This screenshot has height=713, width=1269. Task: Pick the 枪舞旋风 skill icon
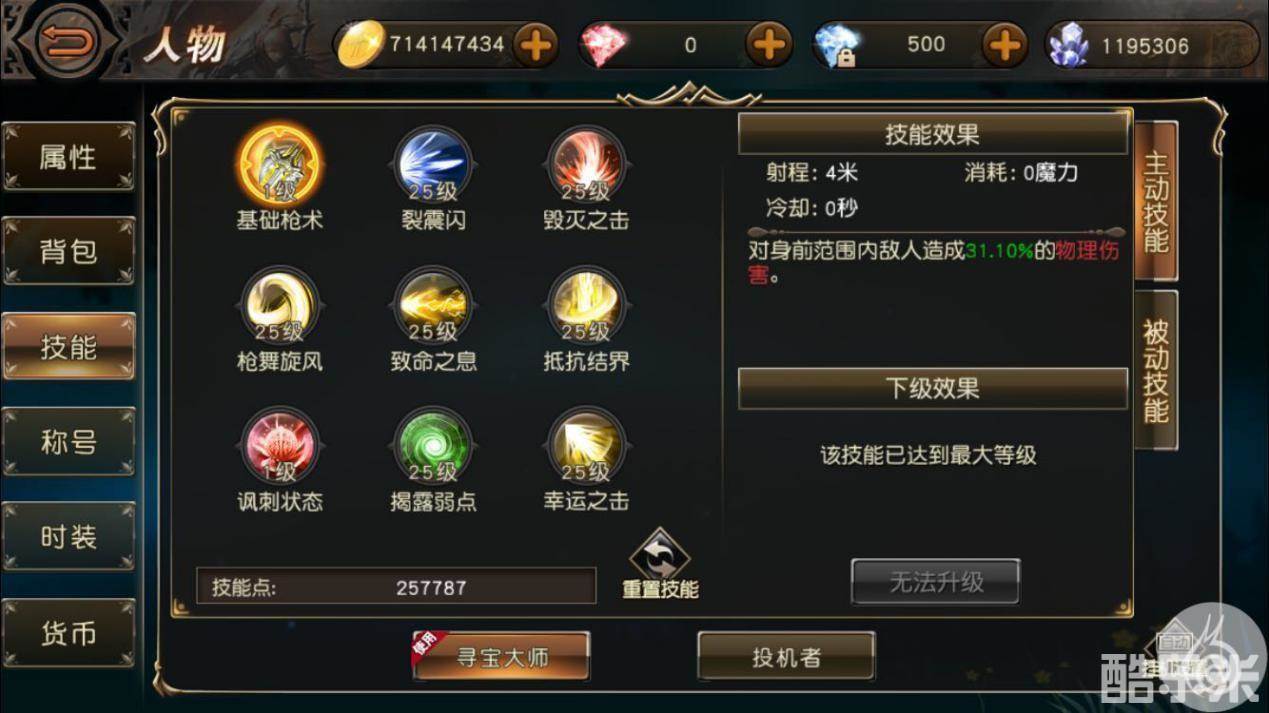[x=280, y=305]
